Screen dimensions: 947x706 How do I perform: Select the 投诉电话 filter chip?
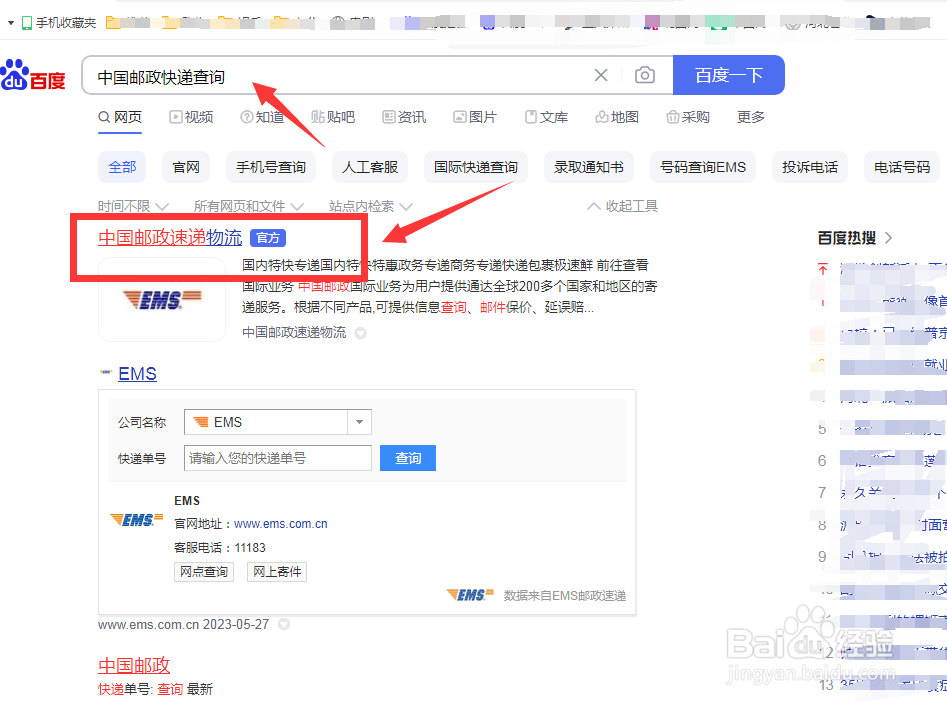tap(810, 167)
